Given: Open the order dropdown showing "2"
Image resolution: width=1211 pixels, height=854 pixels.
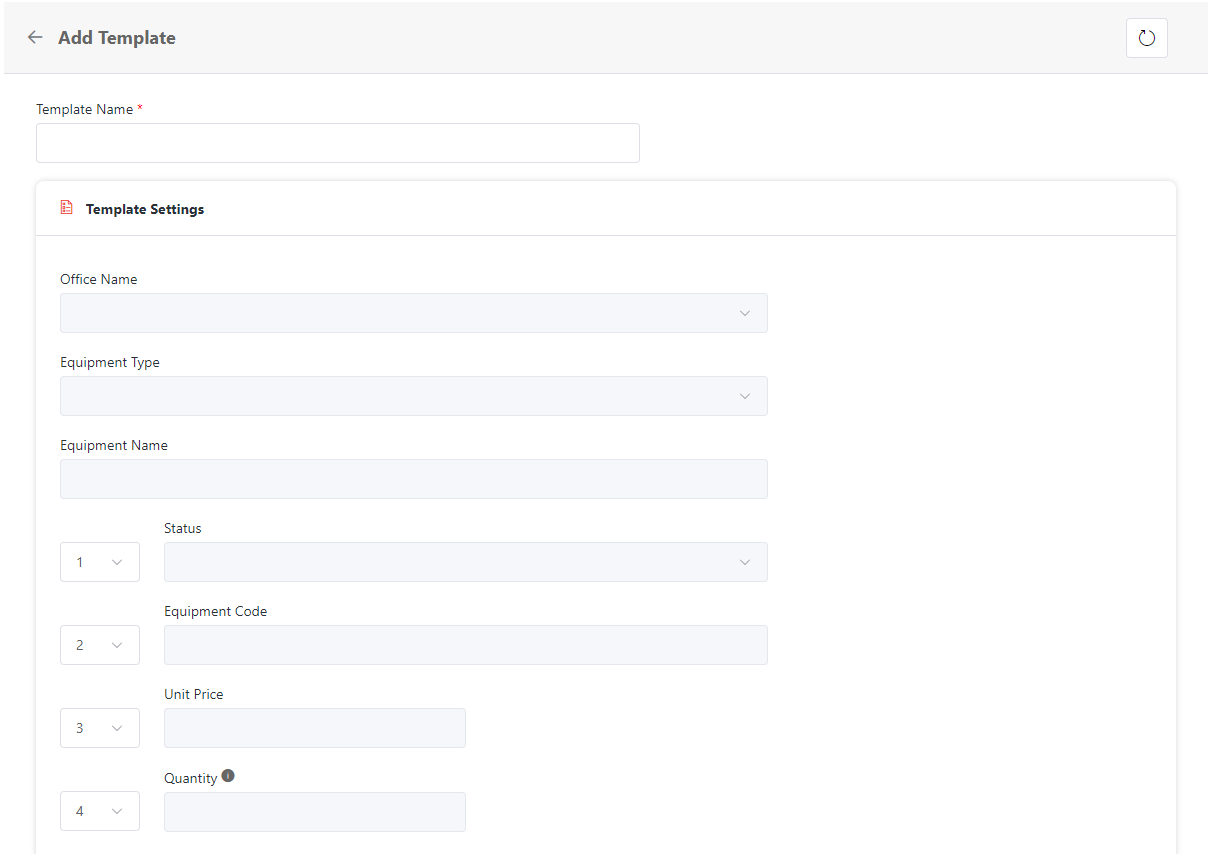Looking at the screenshot, I should (x=99, y=645).
